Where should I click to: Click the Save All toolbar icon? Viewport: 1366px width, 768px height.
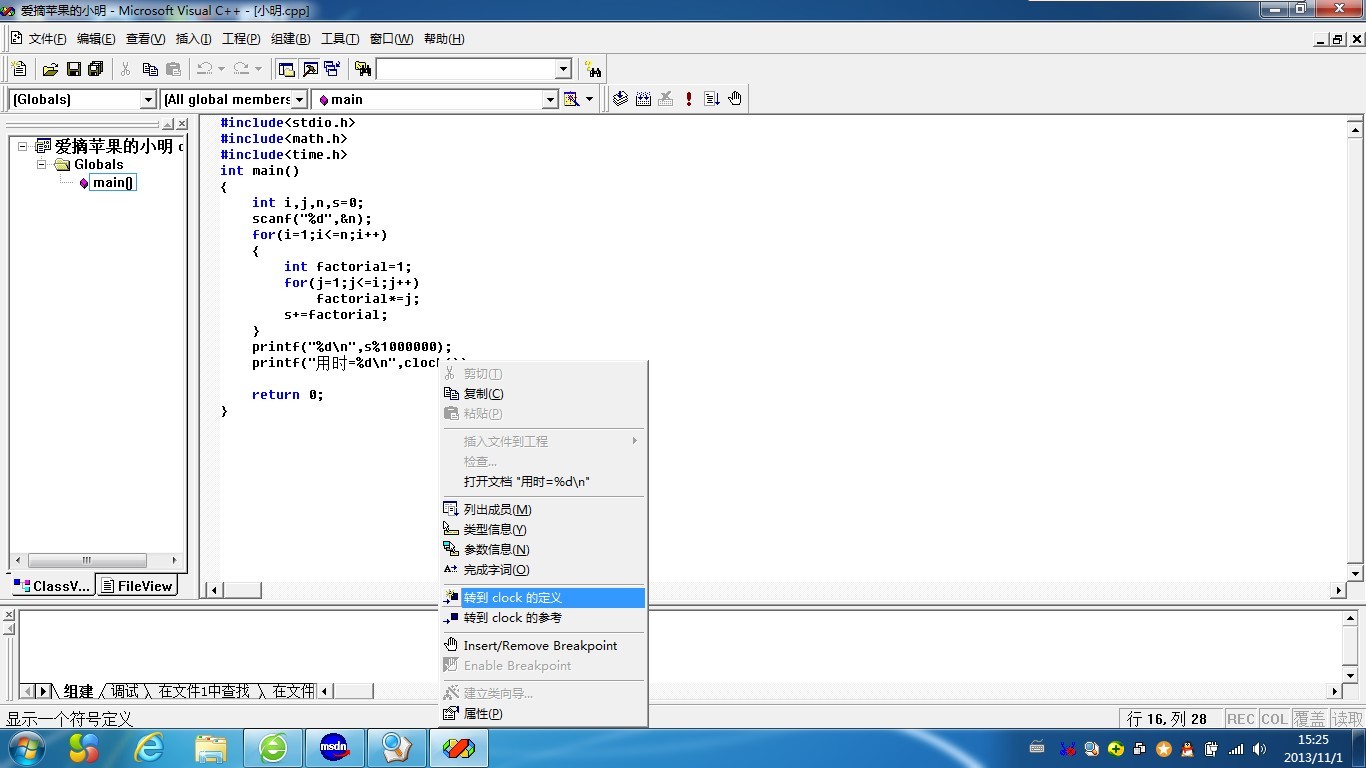96,69
